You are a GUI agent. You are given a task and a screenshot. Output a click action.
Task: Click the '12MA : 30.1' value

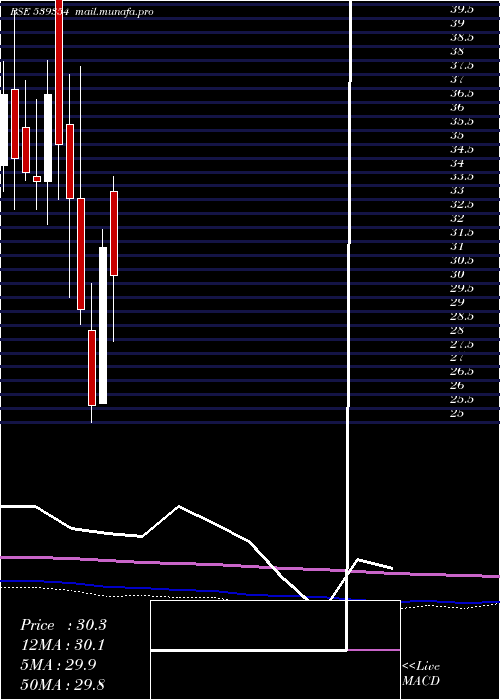63,645
